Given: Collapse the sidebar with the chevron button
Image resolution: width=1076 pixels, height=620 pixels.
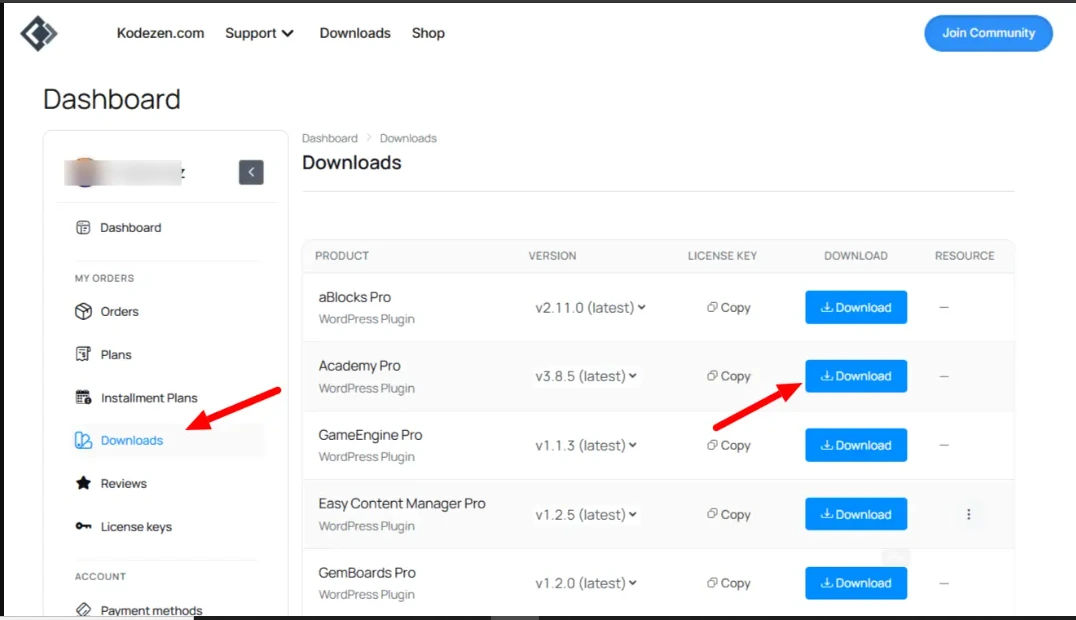Looking at the screenshot, I should (251, 172).
